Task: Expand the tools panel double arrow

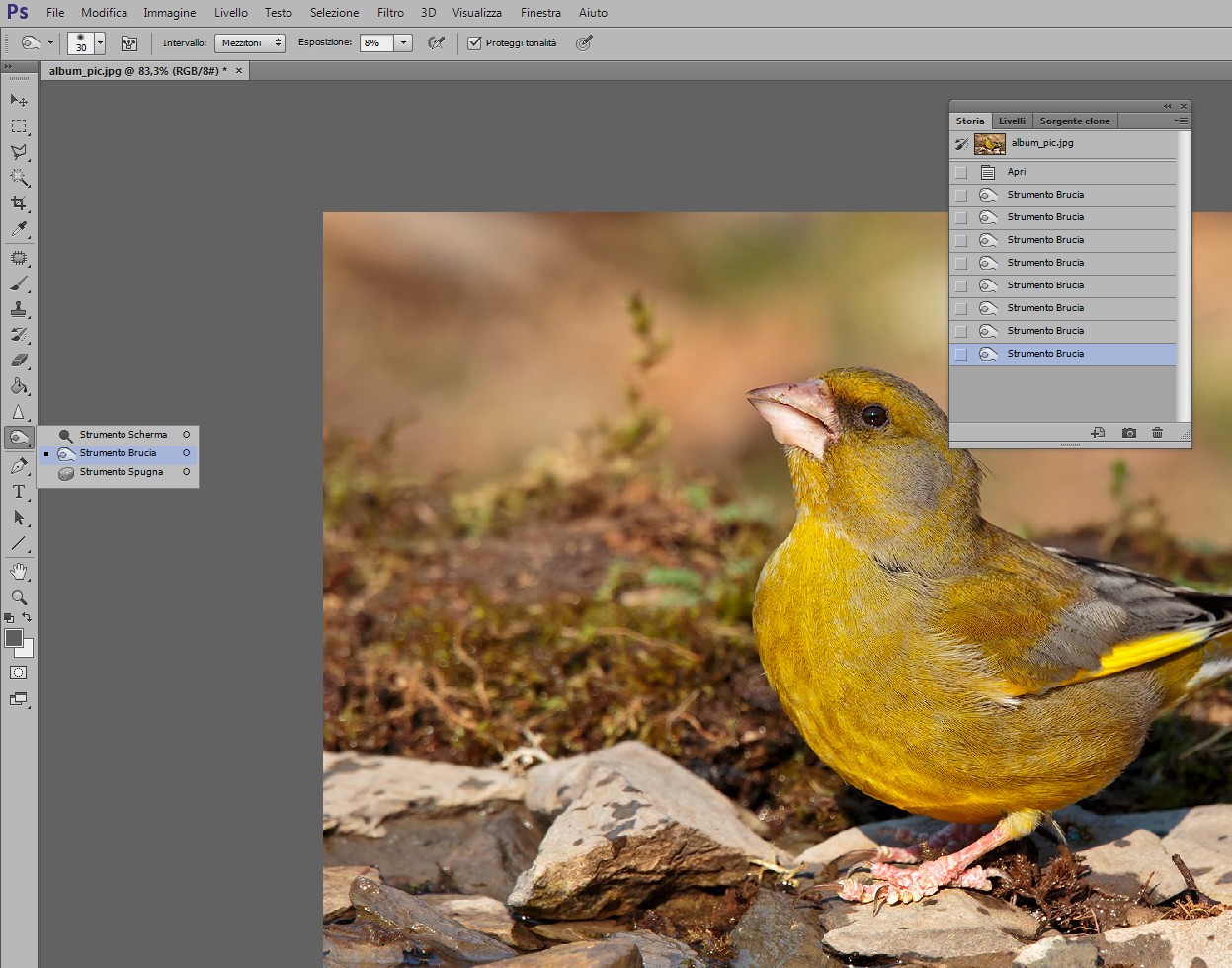Action: pos(8,66)
